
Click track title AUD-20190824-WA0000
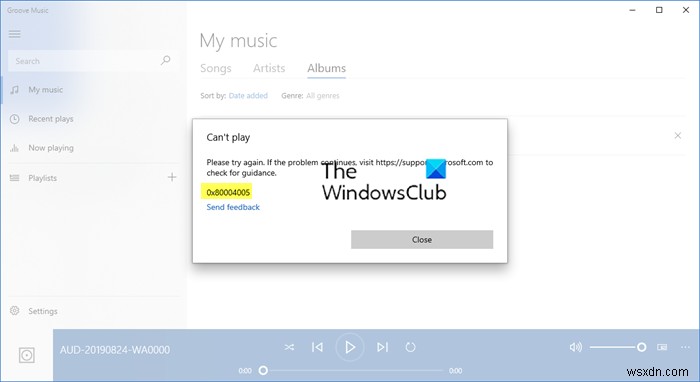(115, 350)
